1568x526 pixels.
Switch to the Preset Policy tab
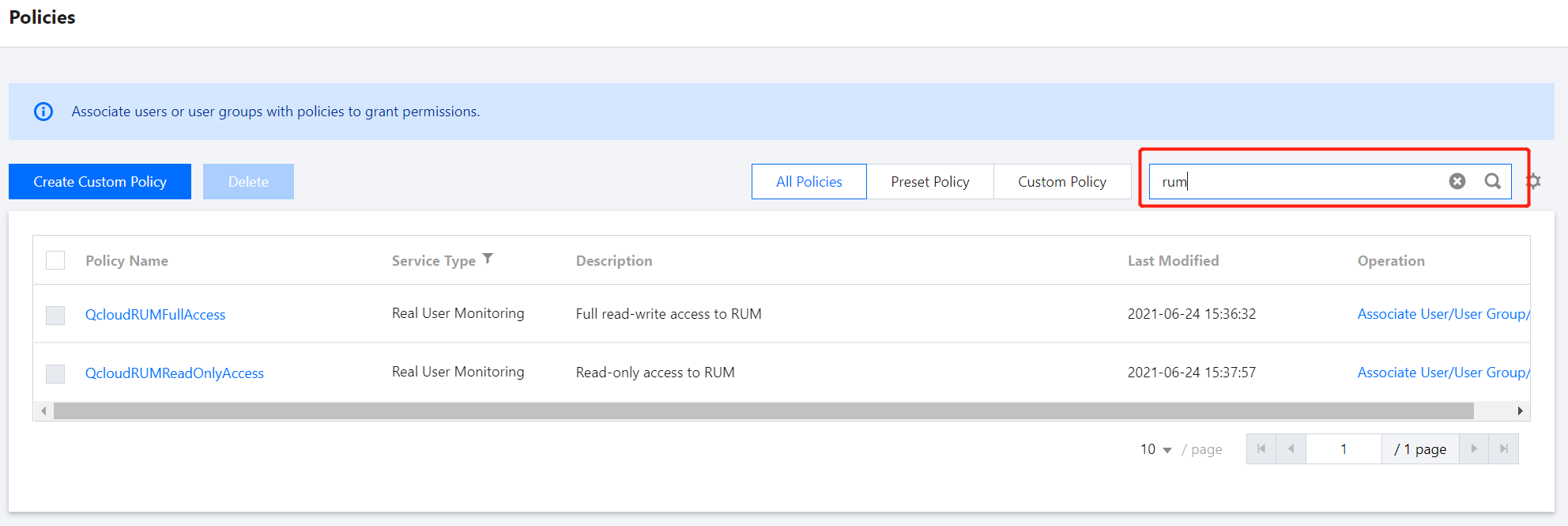929,182
